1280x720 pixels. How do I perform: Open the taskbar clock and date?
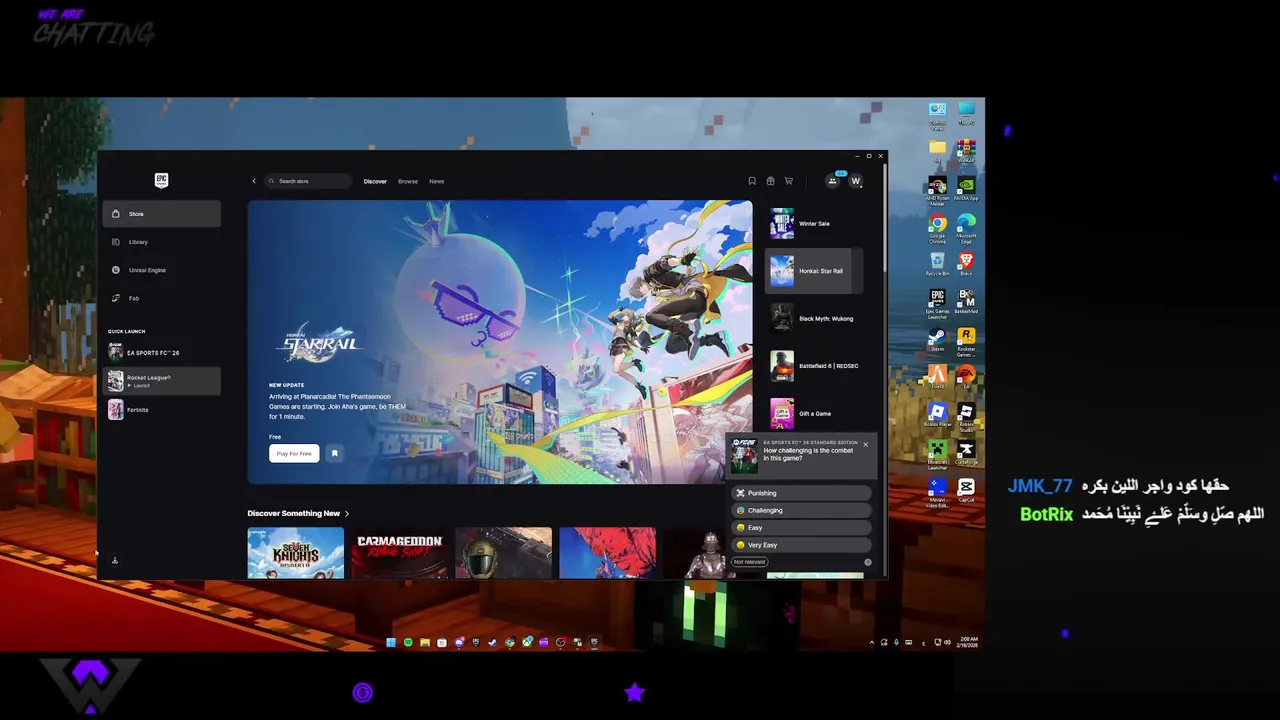click(967, 642)
